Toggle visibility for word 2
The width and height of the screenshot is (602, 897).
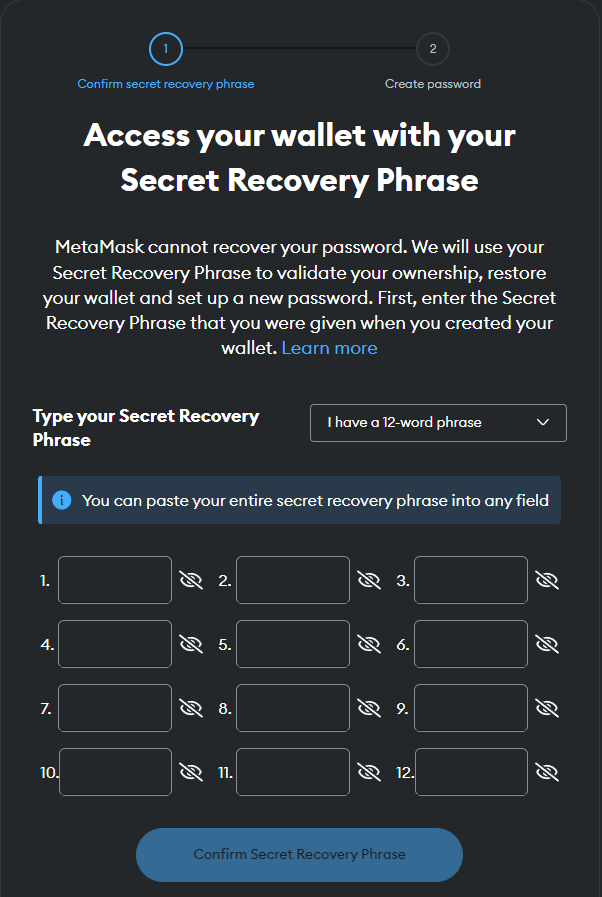point(370,579)
